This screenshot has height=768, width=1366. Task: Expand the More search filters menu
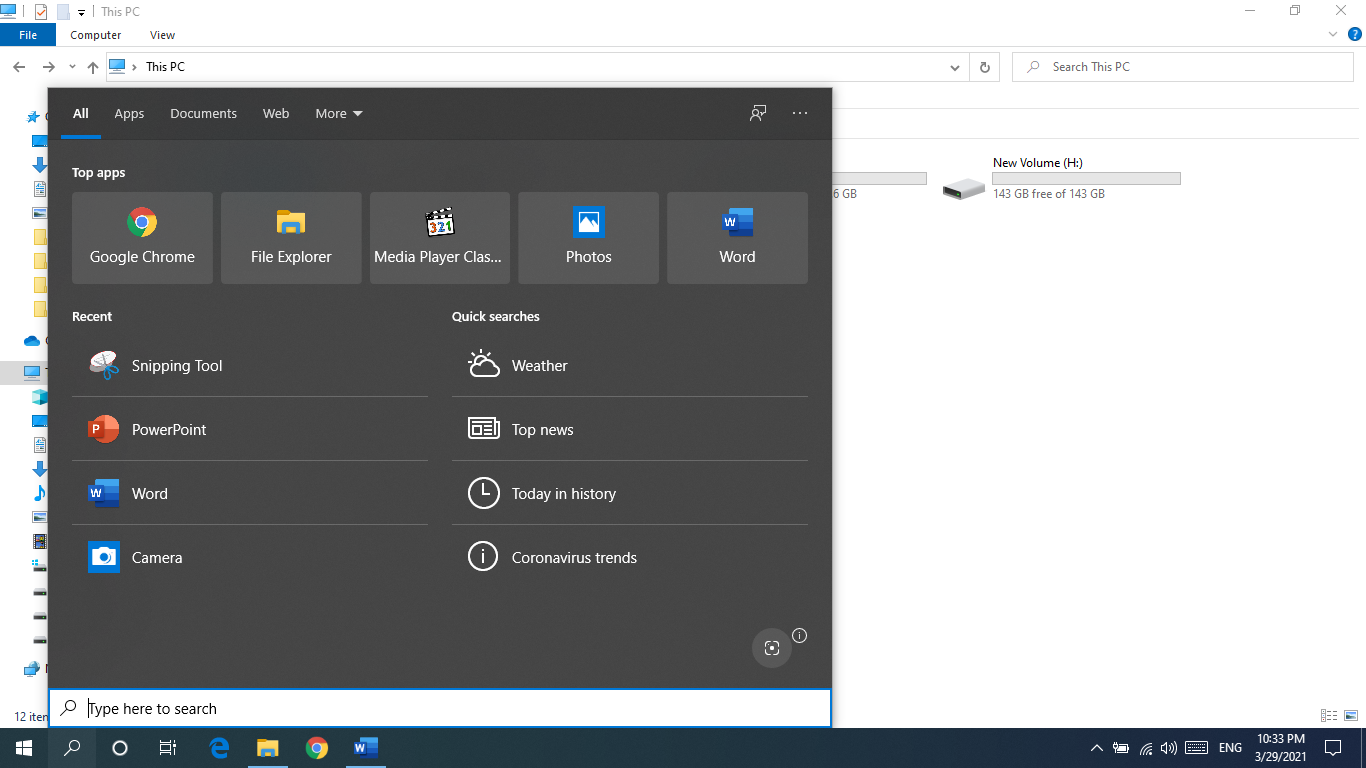click(338, 113)
